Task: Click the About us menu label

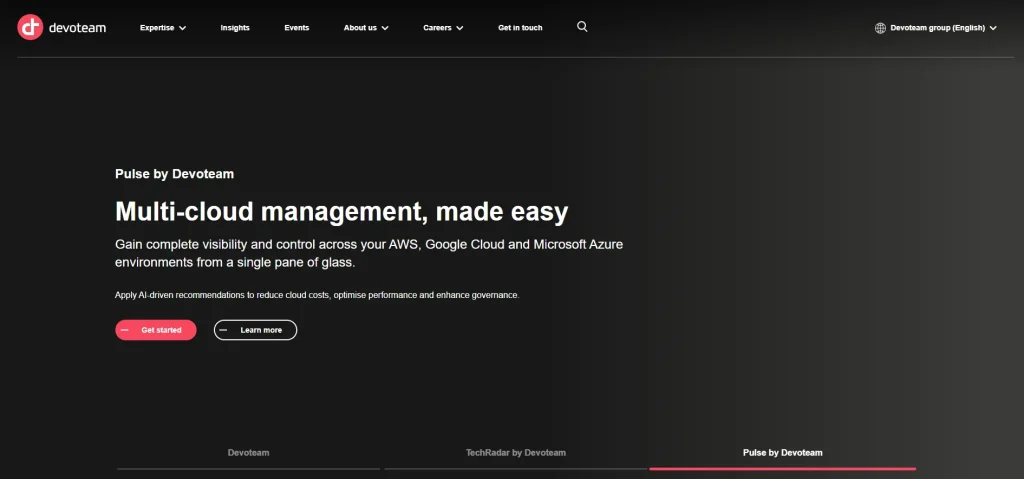Action: 360,28
